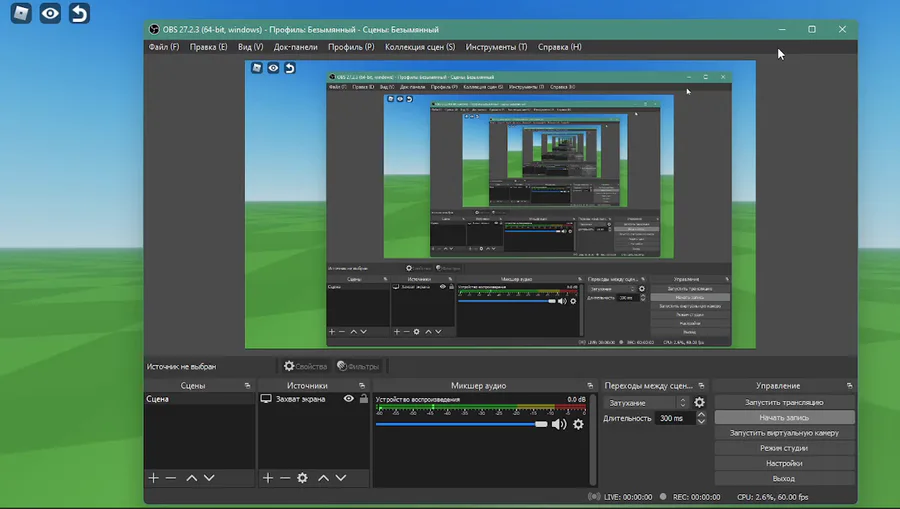Remove selected source with minus
The width and height of the screenshot is (900, 509).
[285, 477]
